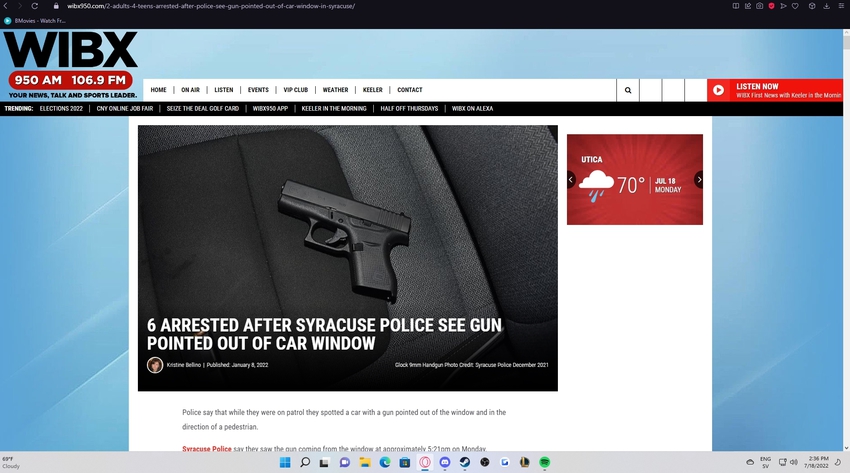Launch Microsoft Edge from taskbar
This screenshot has width=850, height=473.
tap(385, 462)
